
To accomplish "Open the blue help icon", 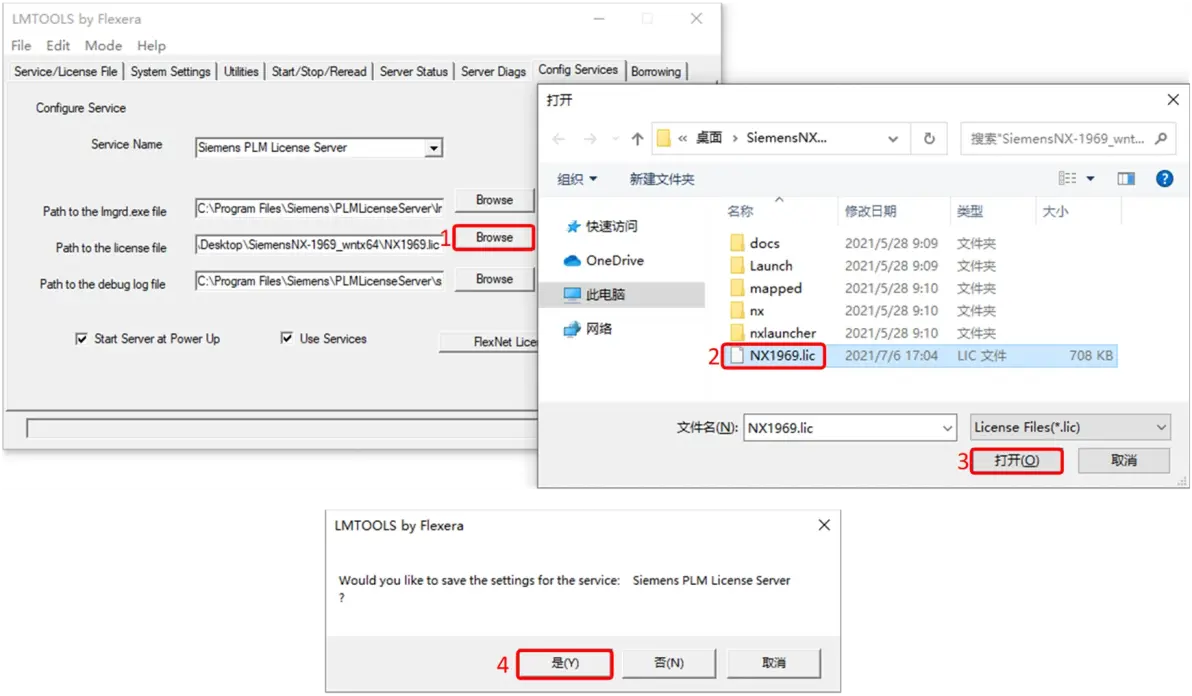I will point(1164,179).
